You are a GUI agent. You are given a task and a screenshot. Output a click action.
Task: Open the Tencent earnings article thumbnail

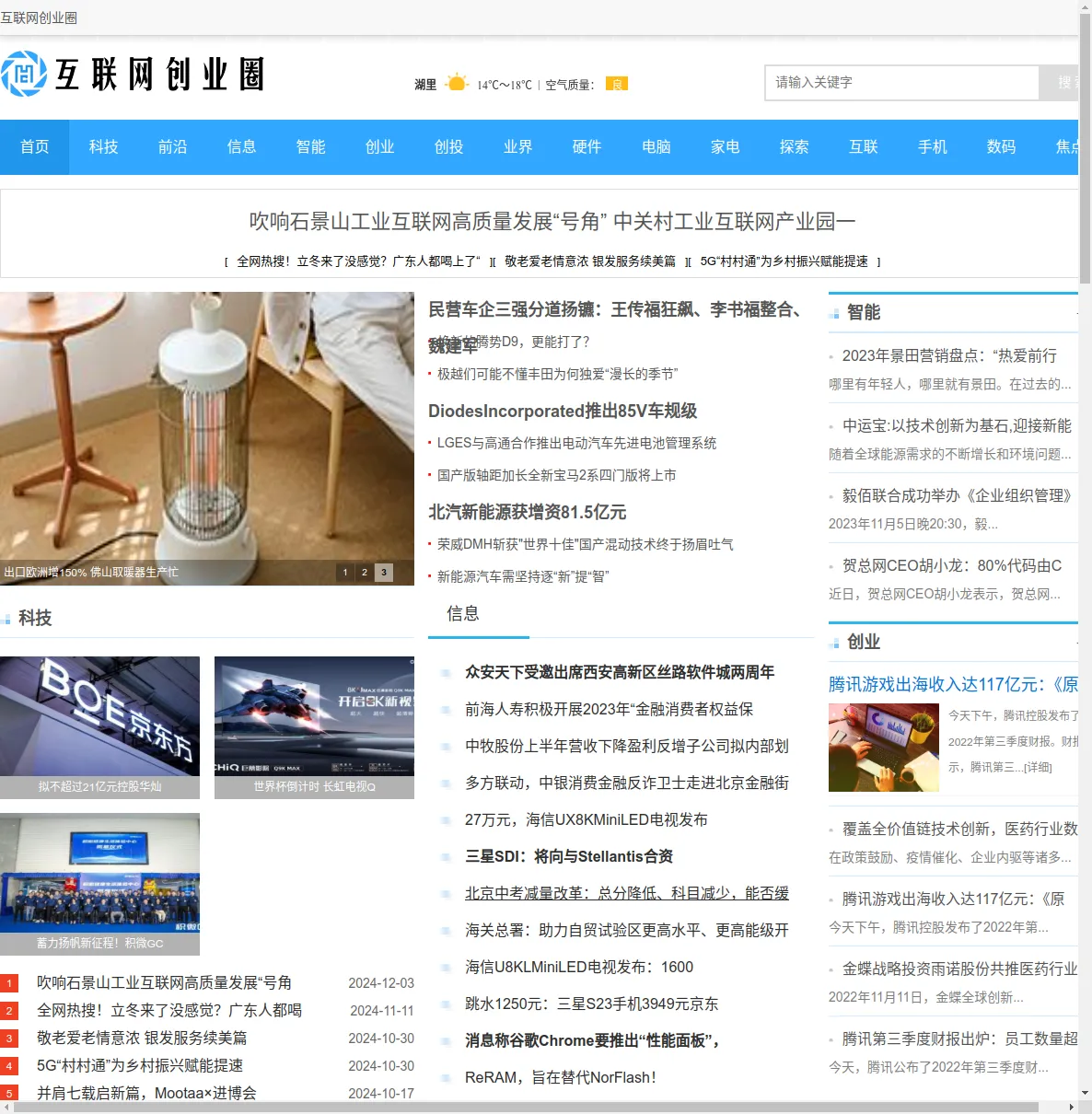[x=884, y=748]
